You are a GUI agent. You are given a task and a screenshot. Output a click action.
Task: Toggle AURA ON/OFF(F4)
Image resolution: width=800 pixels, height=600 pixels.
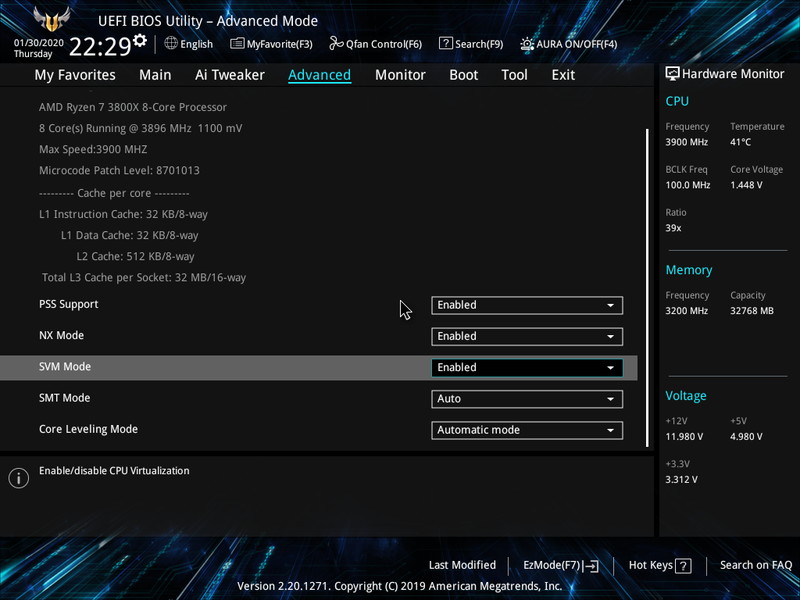(x=568, y=44)
